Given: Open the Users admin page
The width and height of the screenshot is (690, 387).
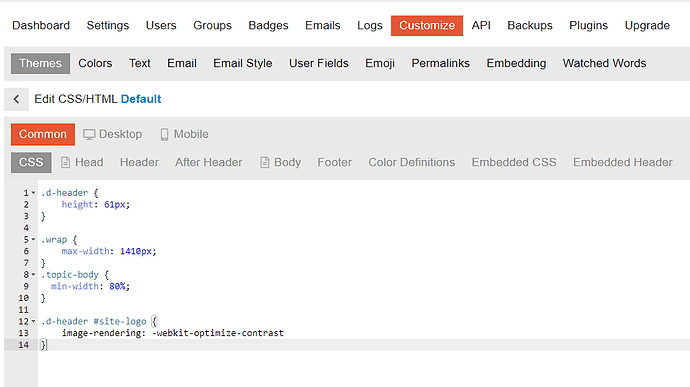Looking at the screenshot, I should [161, 26].
